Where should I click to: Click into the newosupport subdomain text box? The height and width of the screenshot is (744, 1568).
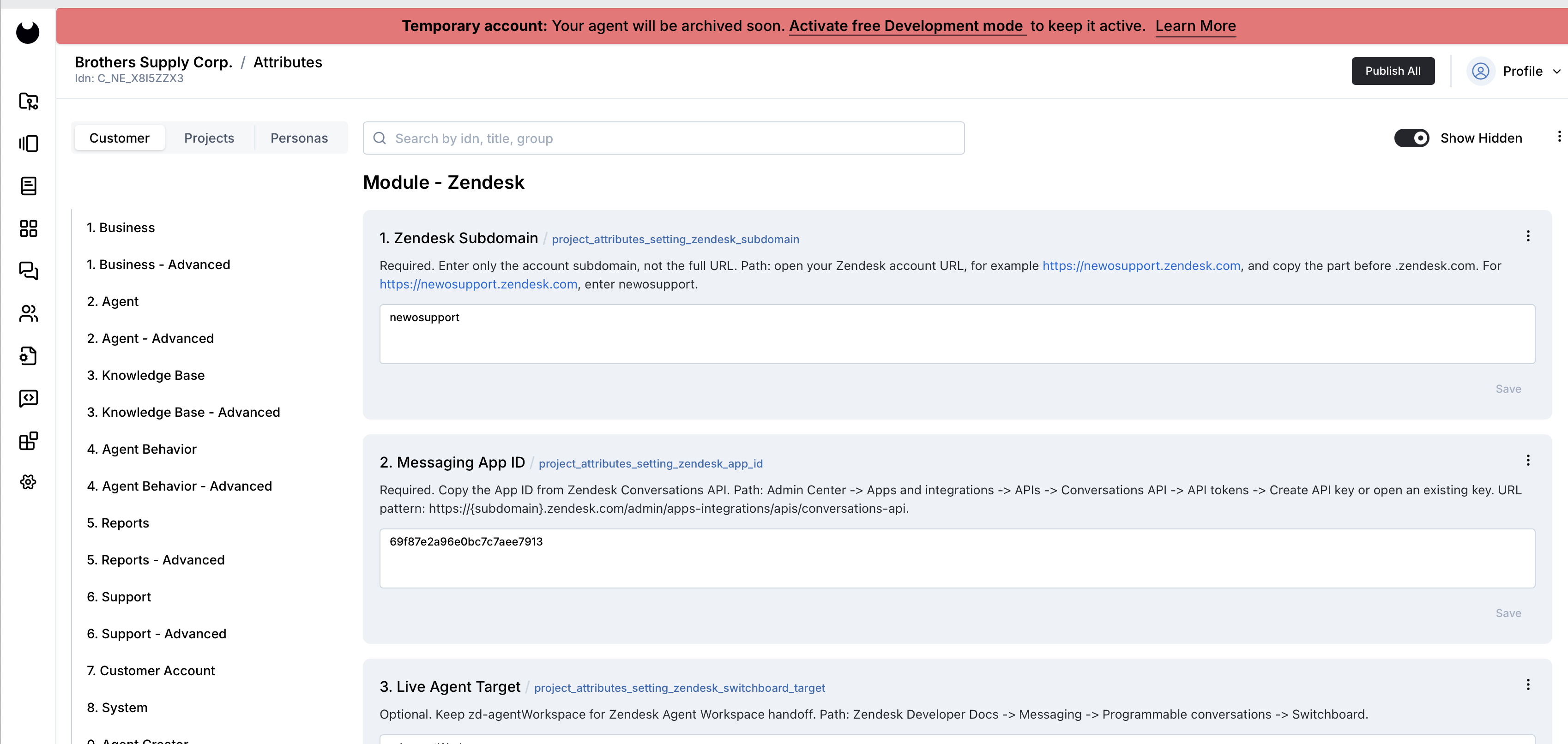pyautogui.click(x=957, y=334)
